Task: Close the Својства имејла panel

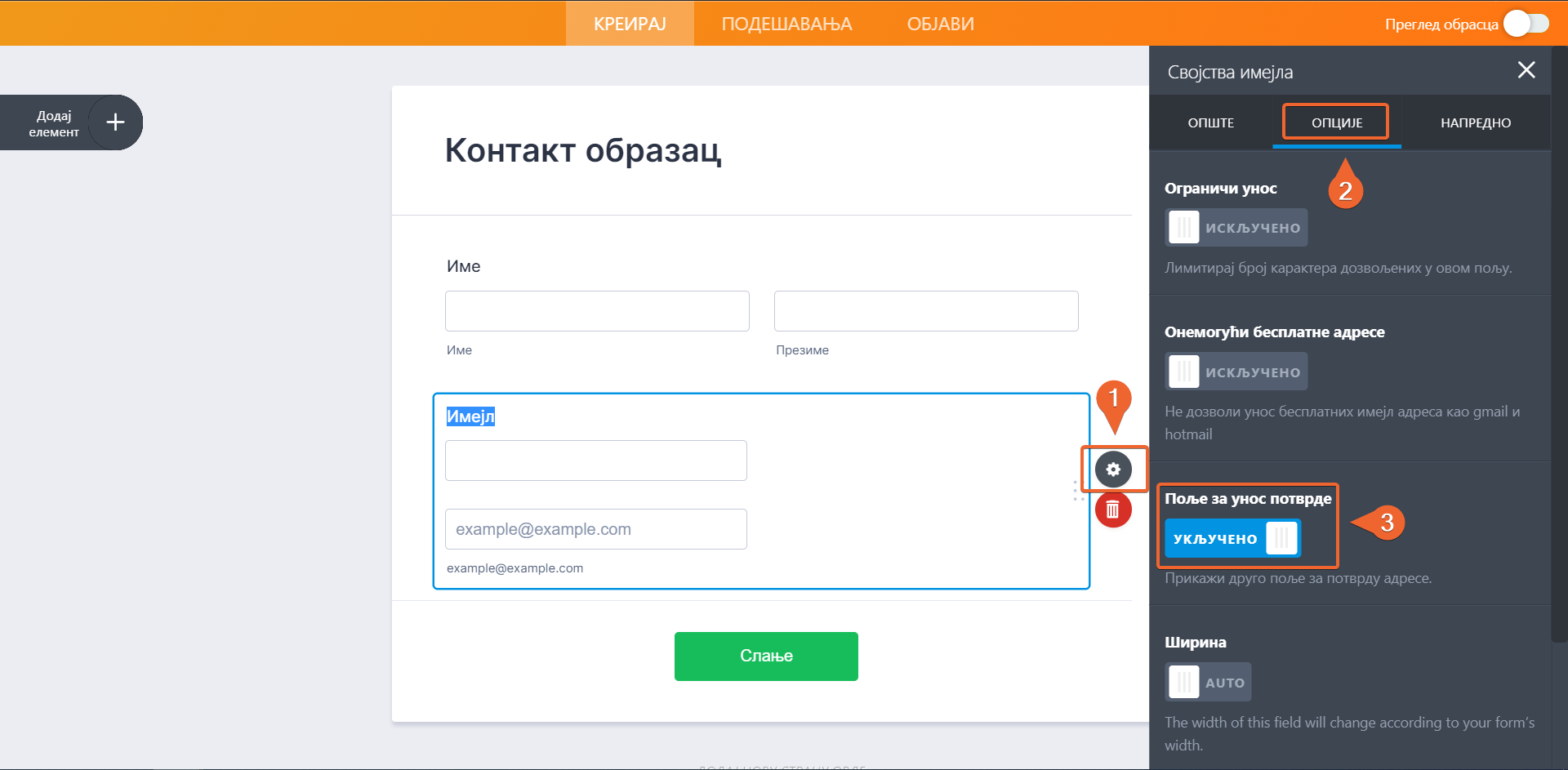Action: click(x=1526, y=70)
